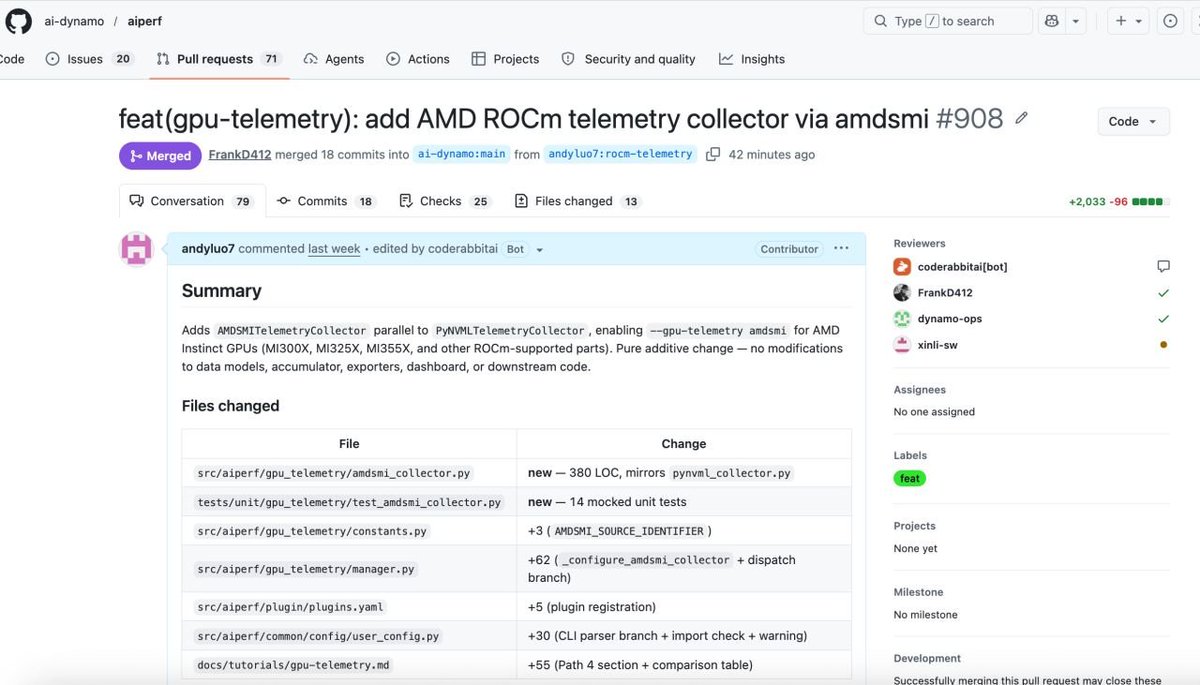Click the +2,033 −96 diffstat indicator
Image resolution: width=1200 pixels, height=685 pixels.
(x=1118, y=202)
